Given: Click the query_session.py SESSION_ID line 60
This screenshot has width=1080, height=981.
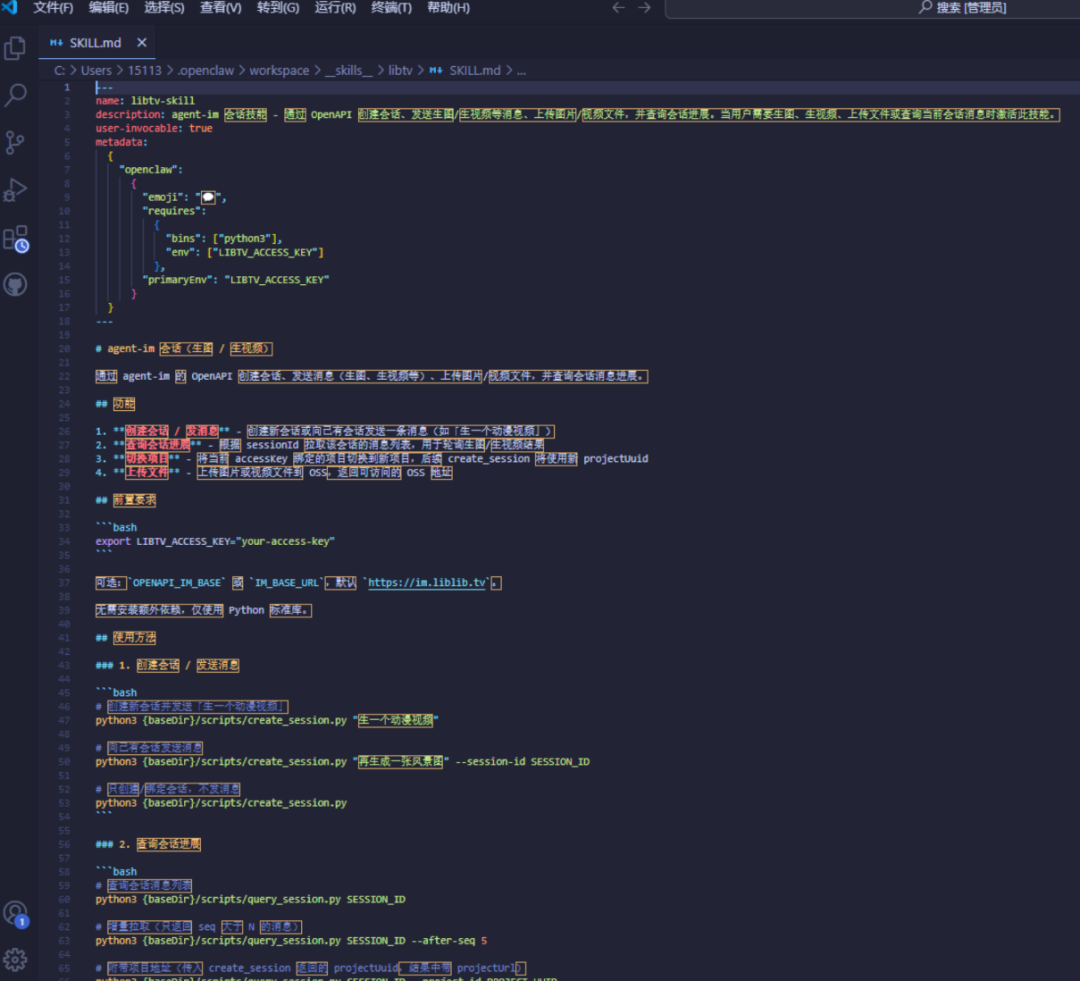Looking at the screenshot, I should click(x=250, y=900).
